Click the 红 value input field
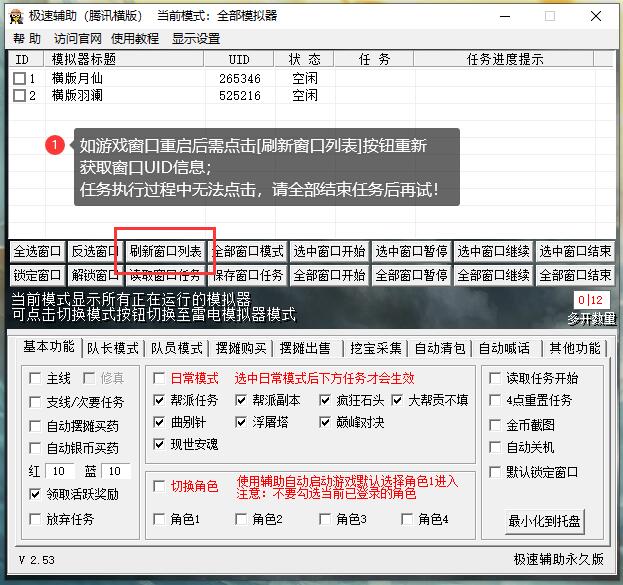 pyautogui.click(x=60, y=471)
